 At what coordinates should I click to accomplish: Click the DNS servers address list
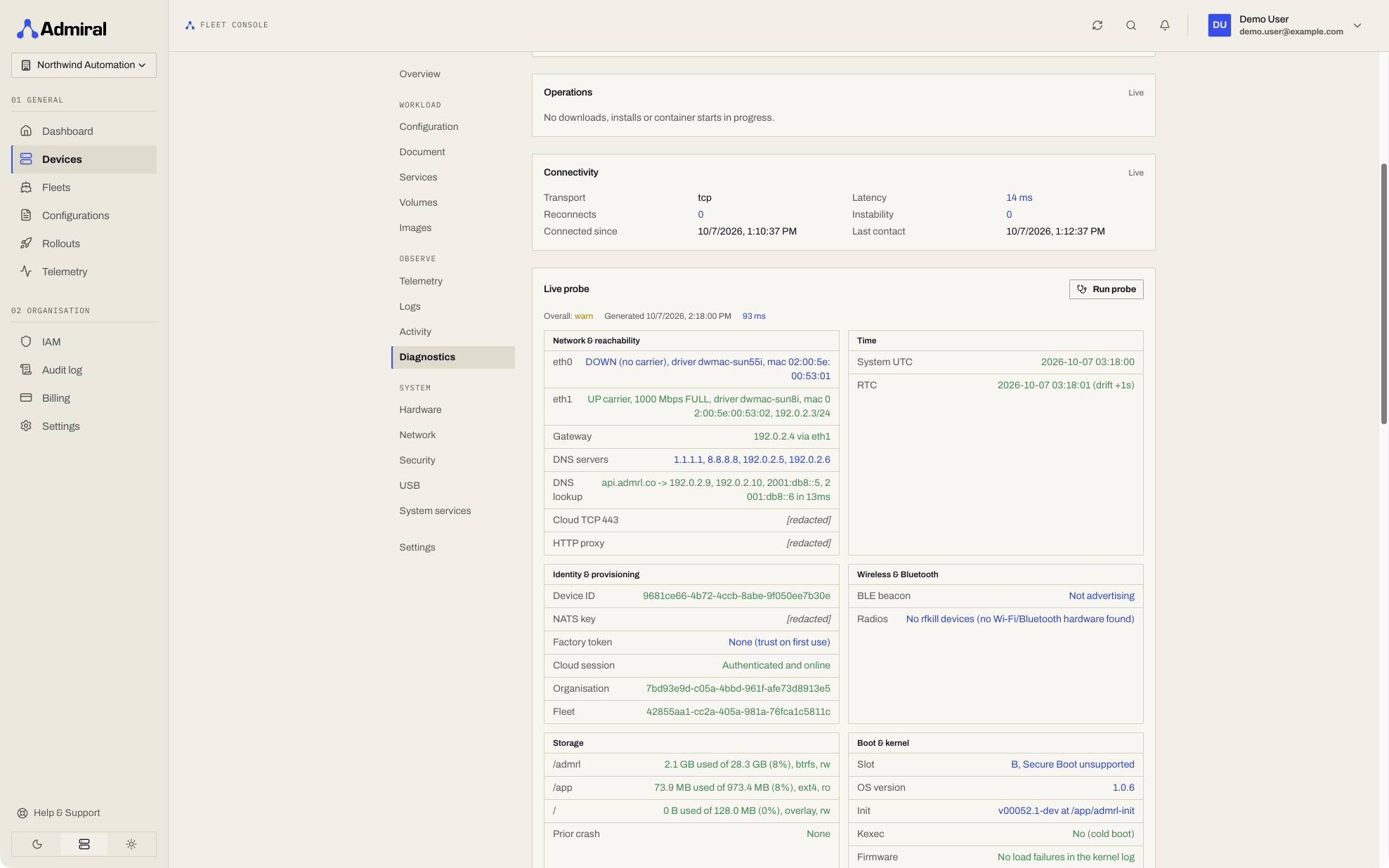coord(752,460)
